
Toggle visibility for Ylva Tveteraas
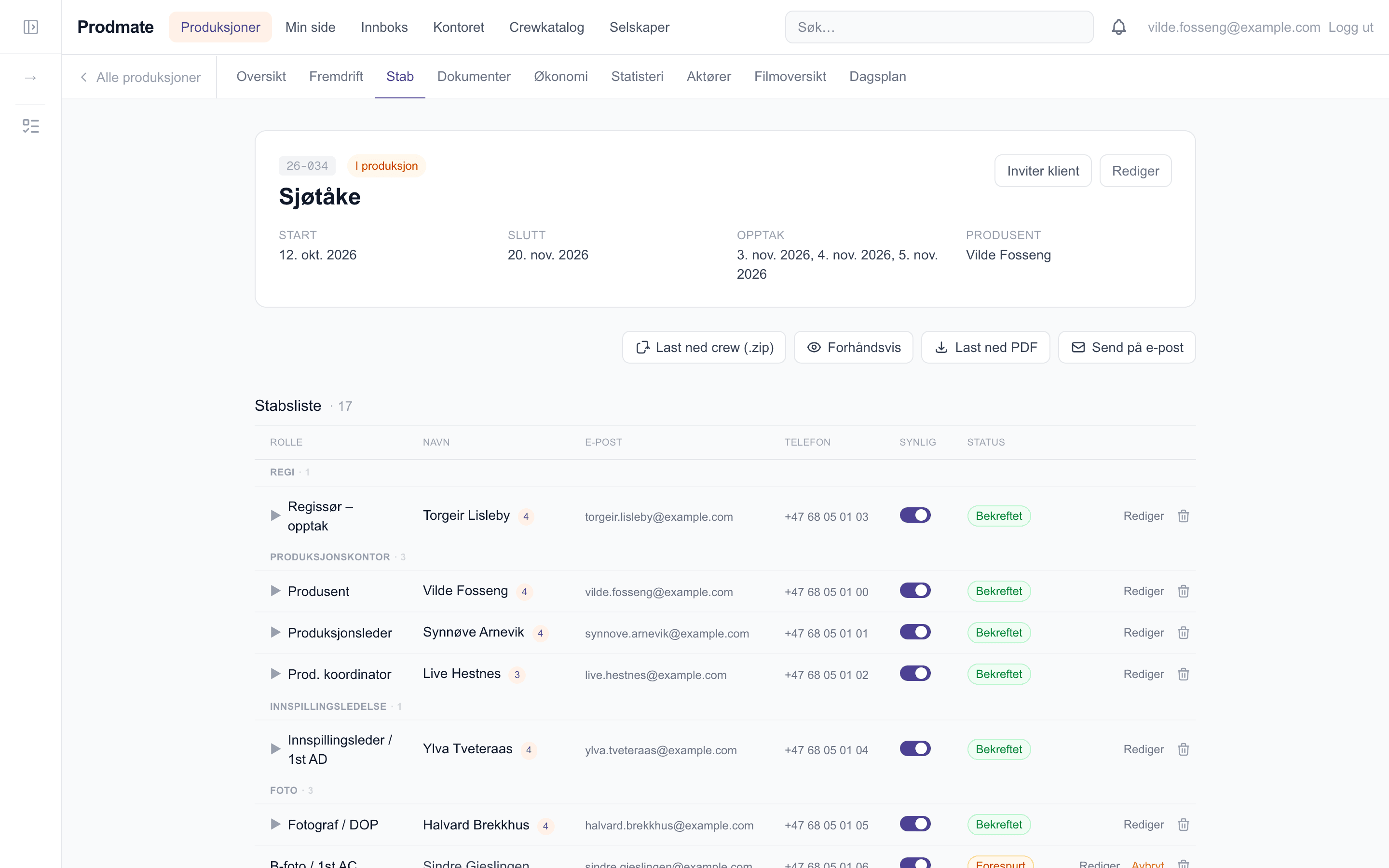click(x=915, y=748)
